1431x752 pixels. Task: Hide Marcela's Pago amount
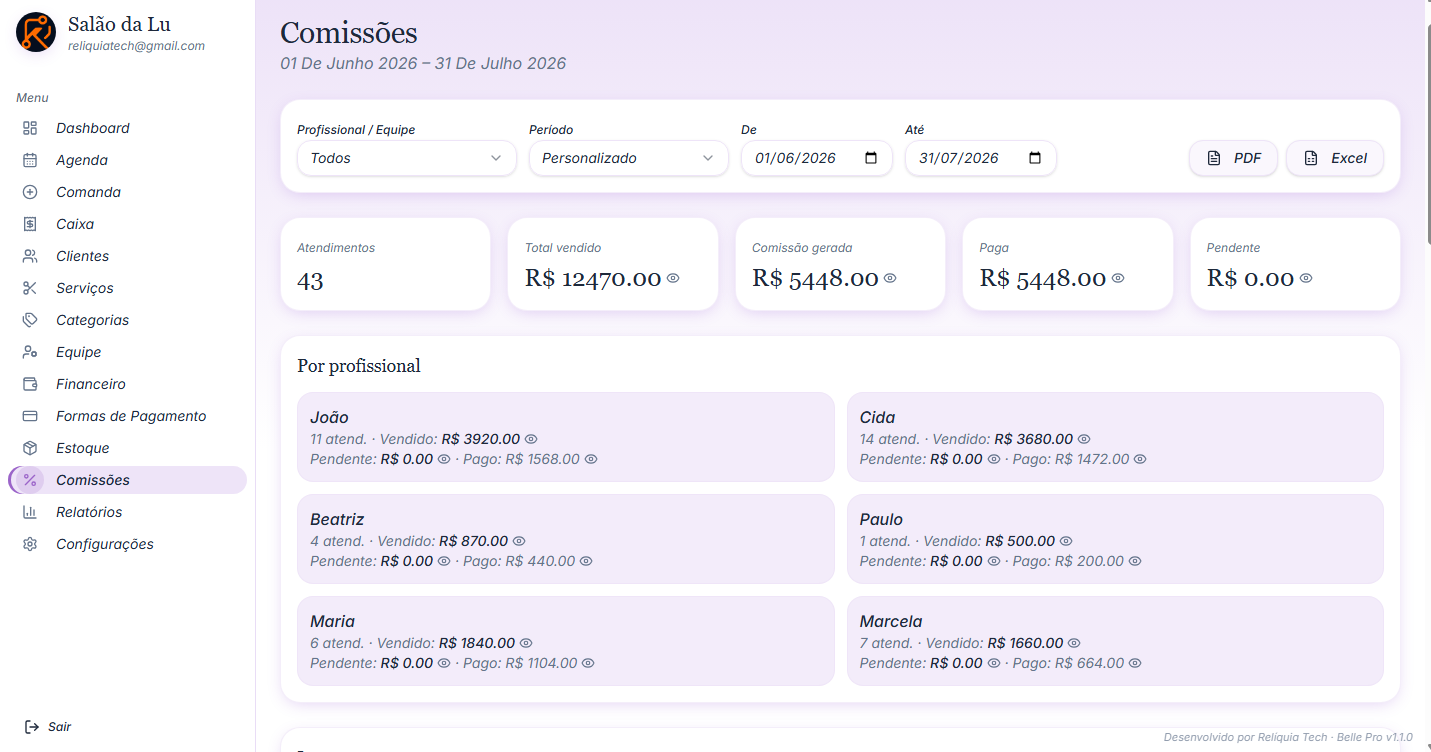point(1135,663)
